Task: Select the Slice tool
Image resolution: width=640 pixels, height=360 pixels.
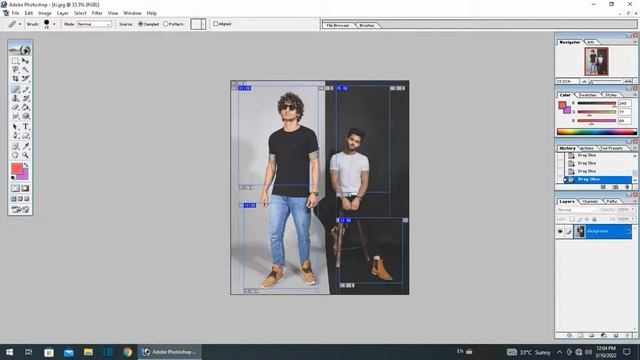Action: (25, 78)
